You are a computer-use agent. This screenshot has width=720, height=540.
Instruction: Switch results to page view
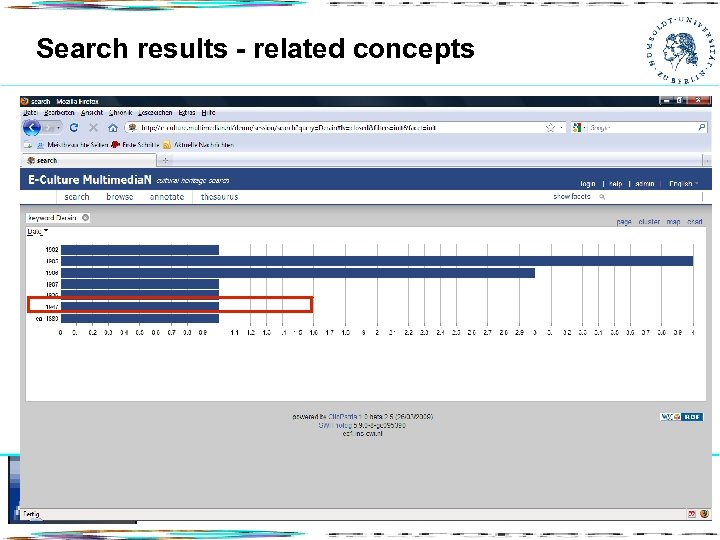624,222
